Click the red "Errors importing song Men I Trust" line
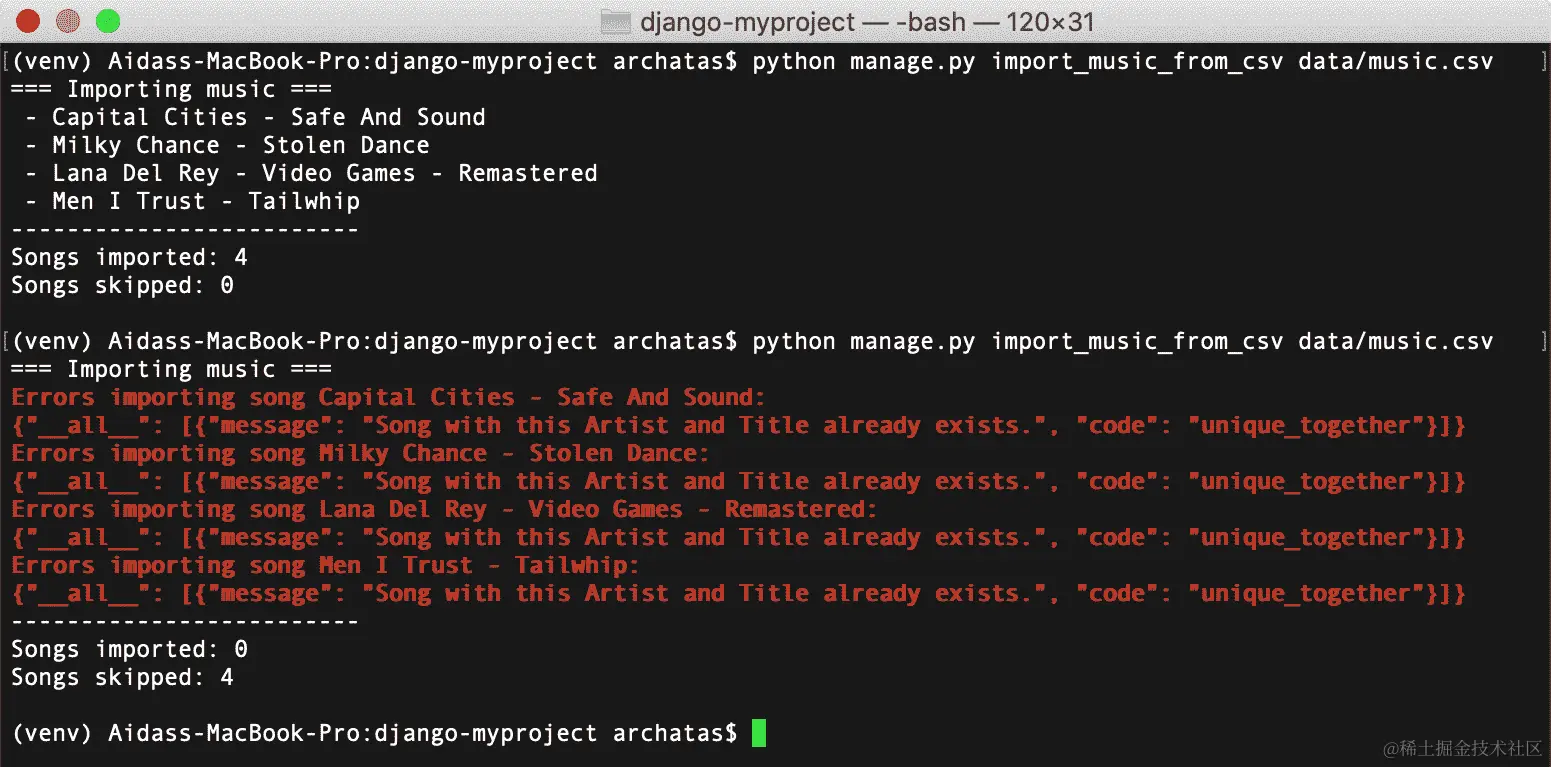The height and width of the screenshot is (767, 1551). [x=325, y=565]
